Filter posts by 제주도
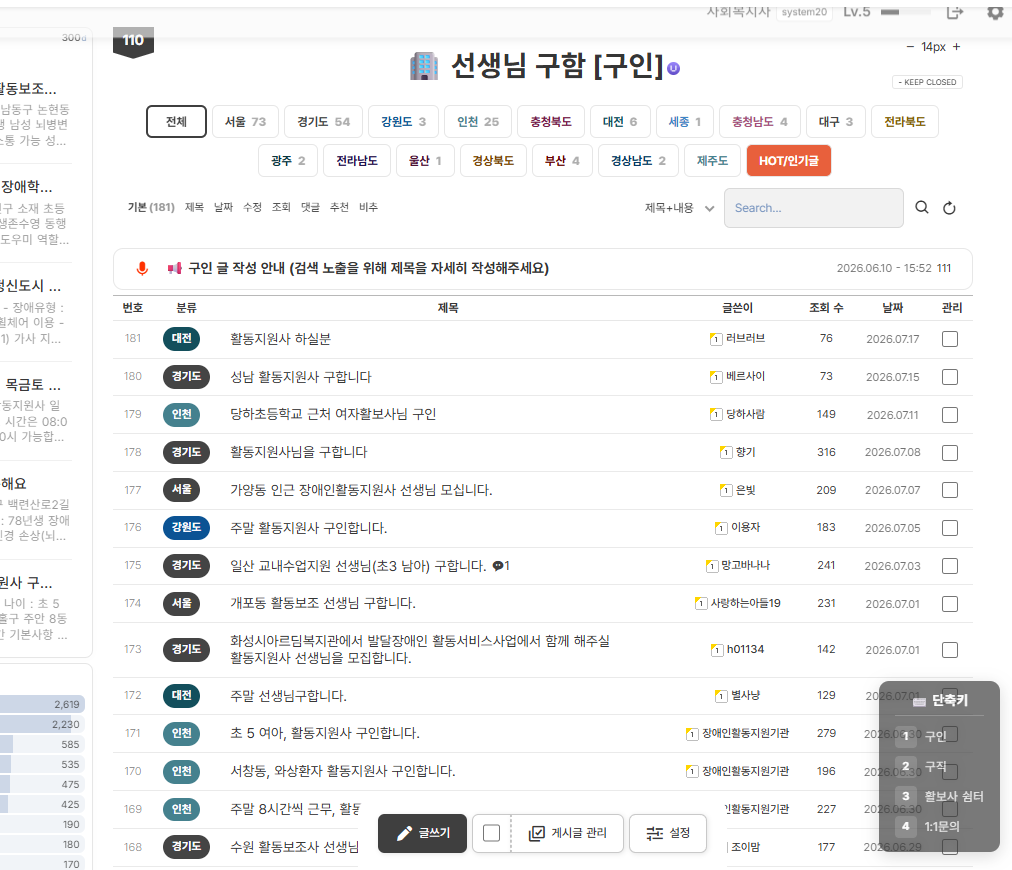The width and height of the screenshot is (1012, 870). (x=712, y=161)
